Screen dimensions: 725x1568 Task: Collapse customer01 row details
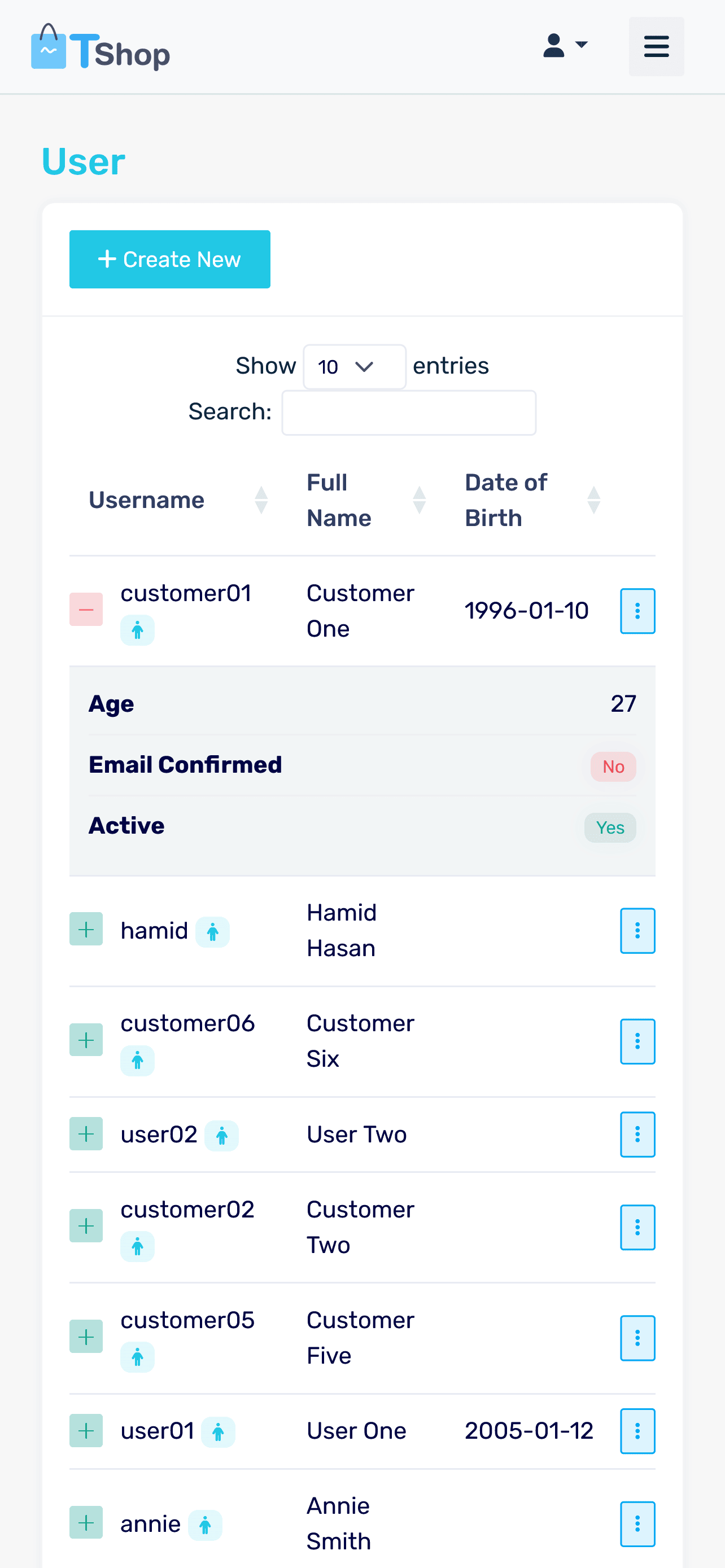86,609
